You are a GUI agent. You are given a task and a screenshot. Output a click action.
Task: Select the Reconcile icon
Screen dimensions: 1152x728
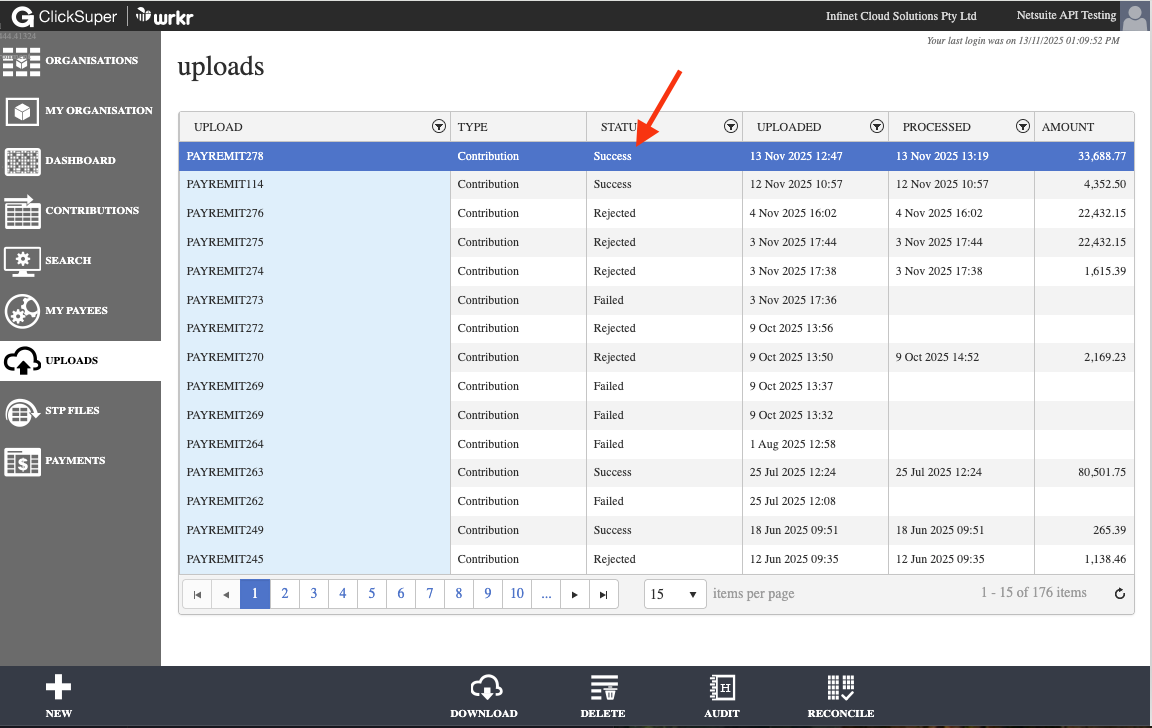pos(841,695)
